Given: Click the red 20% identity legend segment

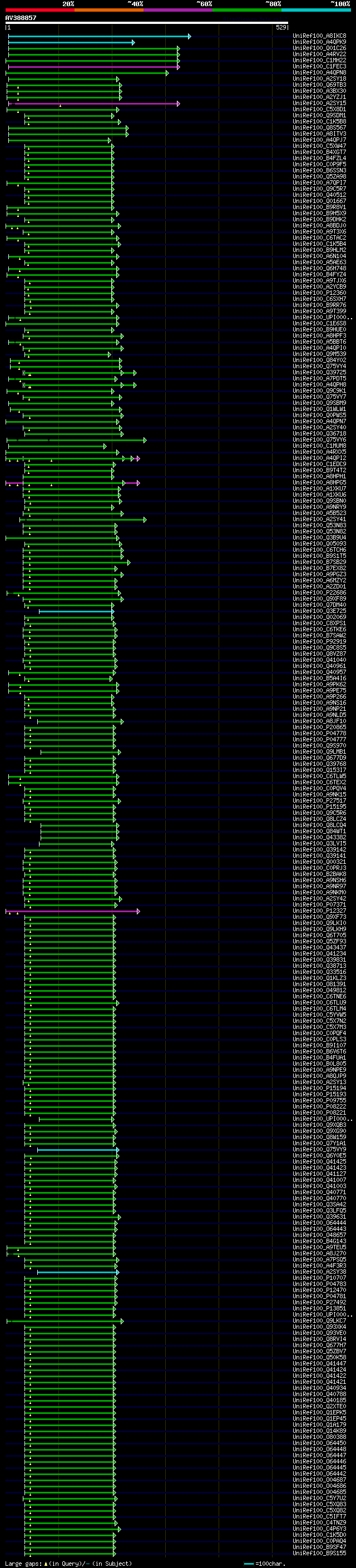Looking at the screenshot, I should tap(40, 11).
